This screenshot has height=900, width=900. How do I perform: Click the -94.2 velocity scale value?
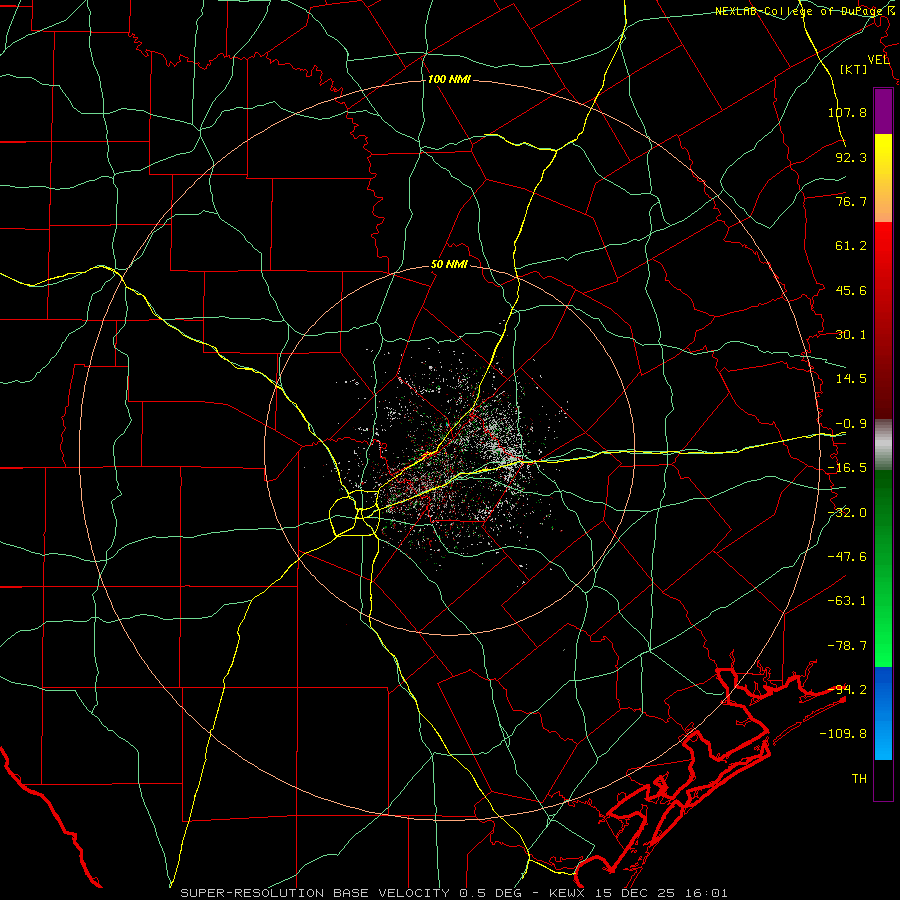point(847,690)
